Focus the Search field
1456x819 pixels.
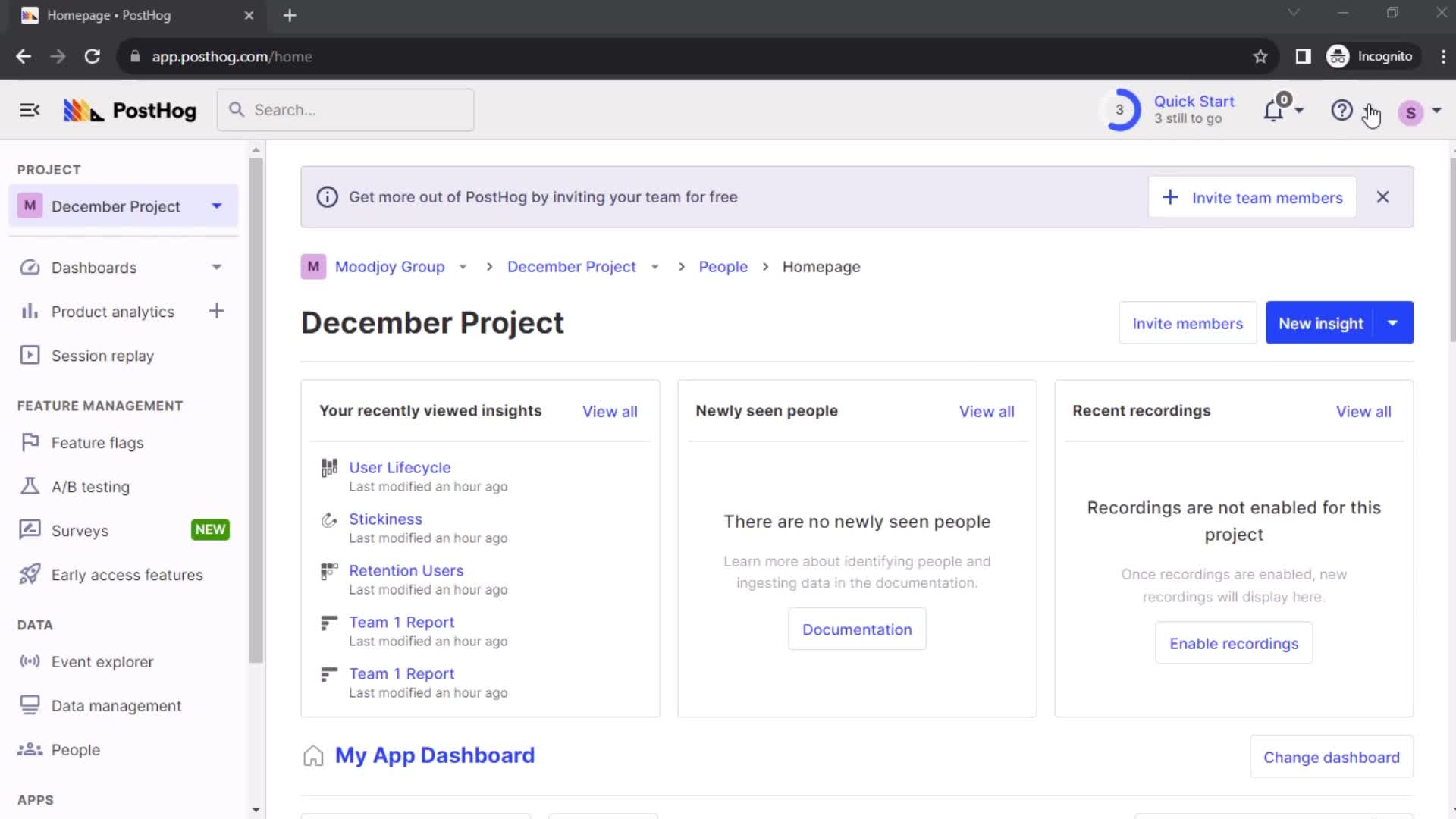pos(346,110)
